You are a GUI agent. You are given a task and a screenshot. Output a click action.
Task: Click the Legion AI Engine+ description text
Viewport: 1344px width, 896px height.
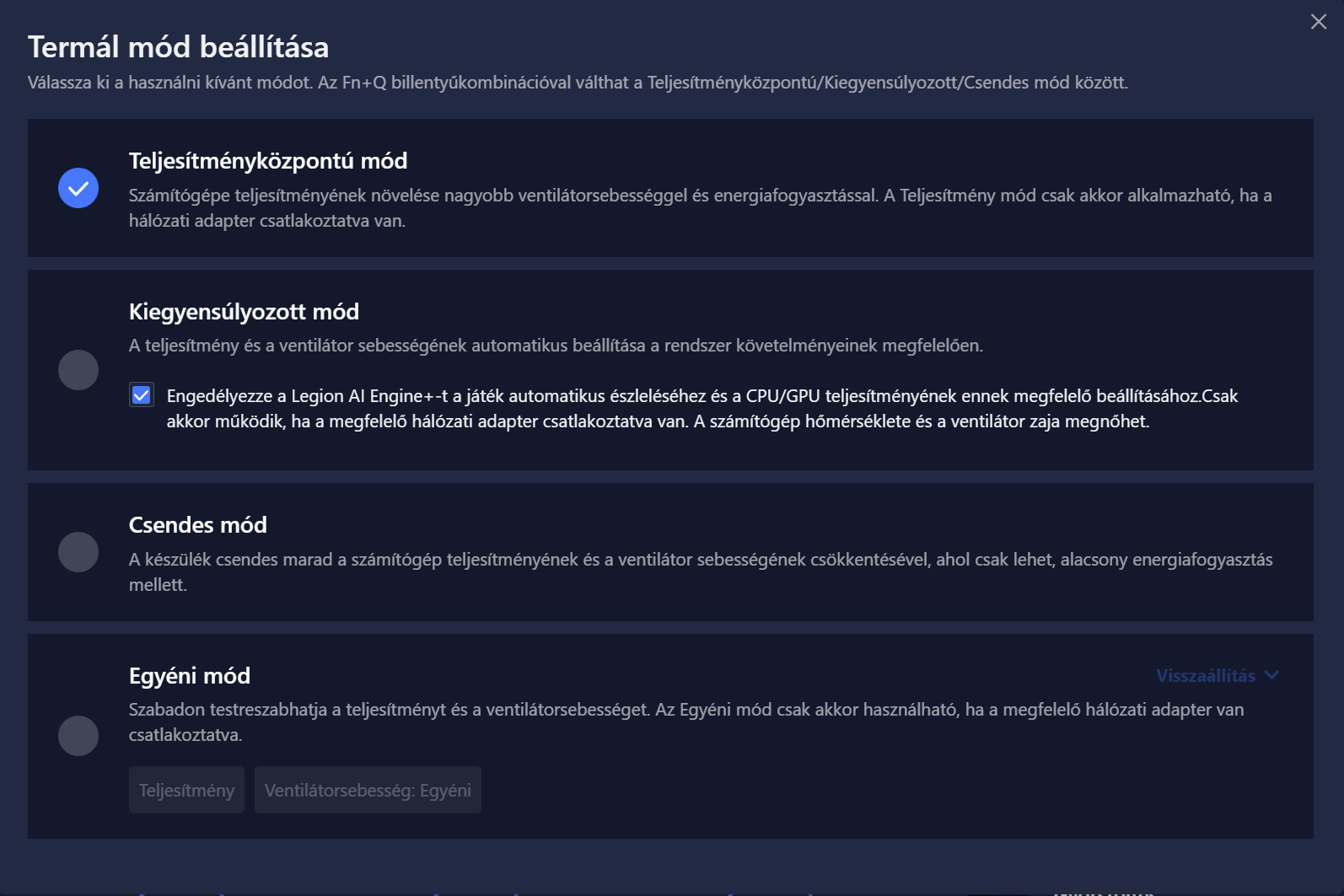(x=658, y=409)
